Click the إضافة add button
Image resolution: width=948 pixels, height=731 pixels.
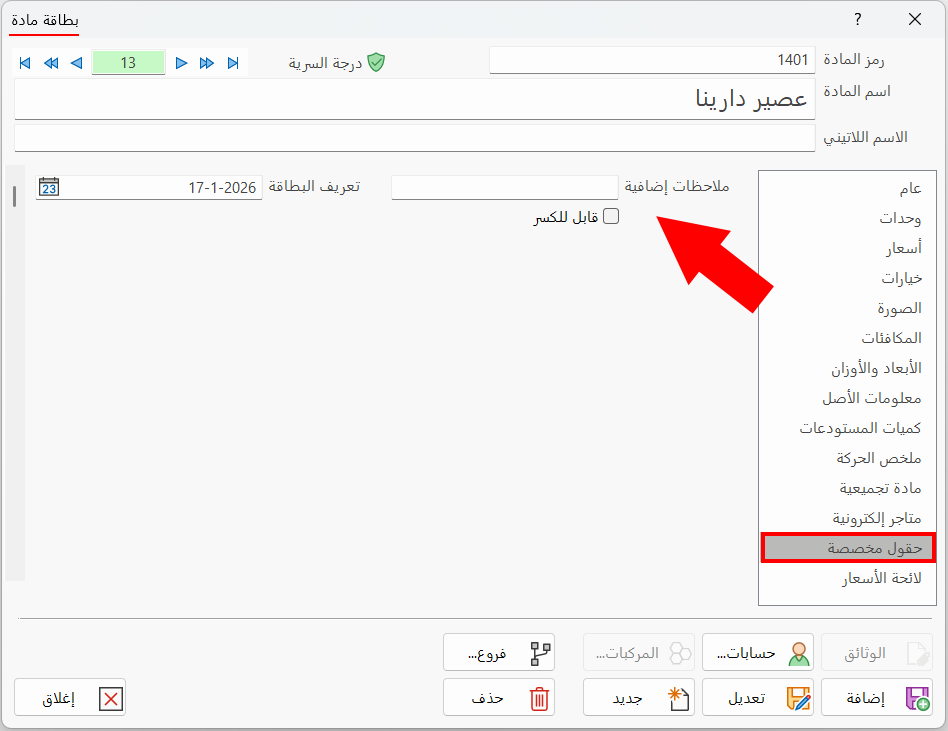pyautogui.click(x=877, y=697)
